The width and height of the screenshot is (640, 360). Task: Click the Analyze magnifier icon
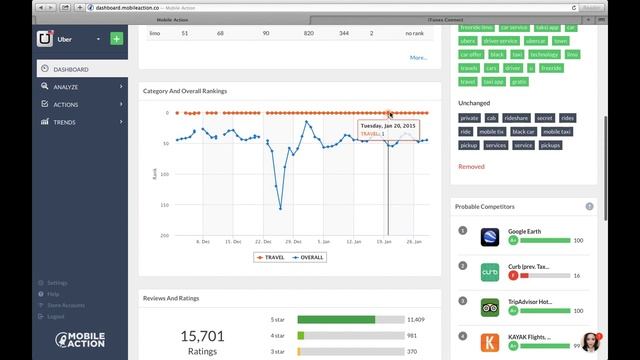point(44,86)
